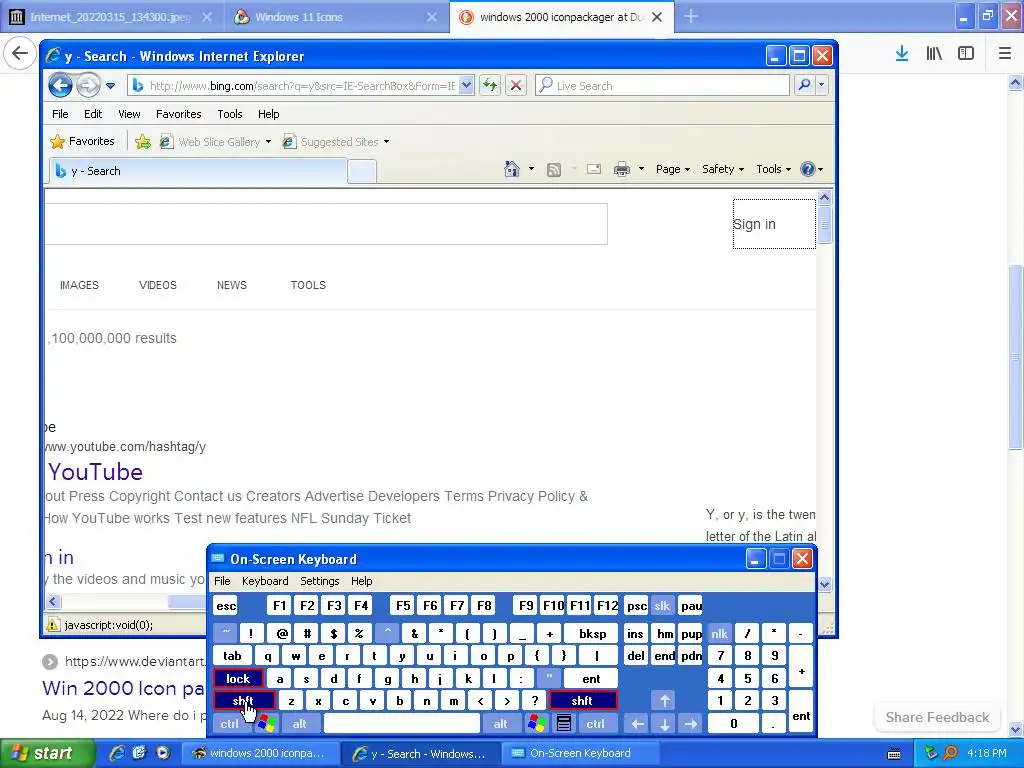Toggle the left alt key
This screenshot has width=1024, height=768.
coord(300,723)
